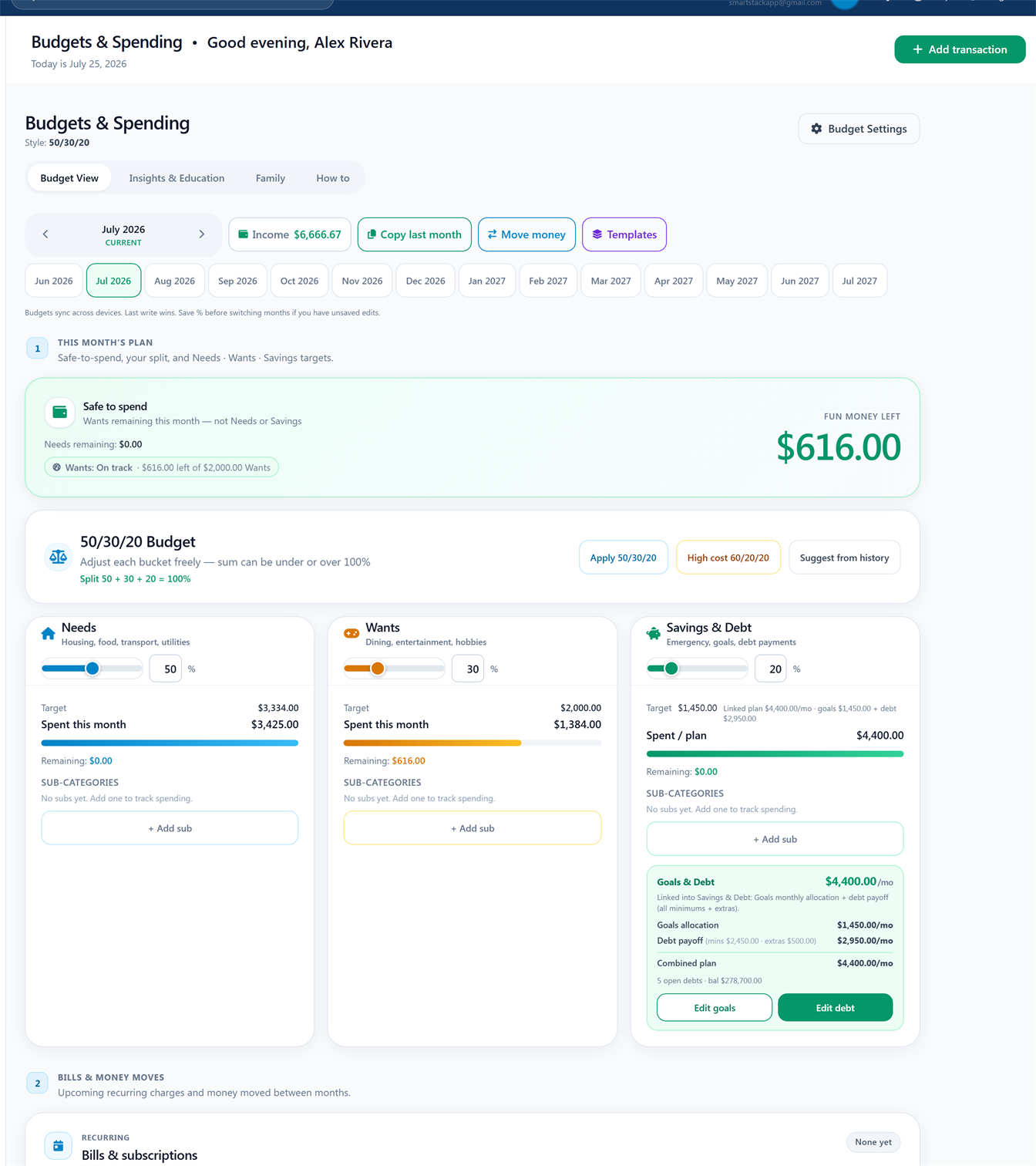Add a sub-category under Wants
This screenshot has height=1166, width=1036.
pos(473,828)
